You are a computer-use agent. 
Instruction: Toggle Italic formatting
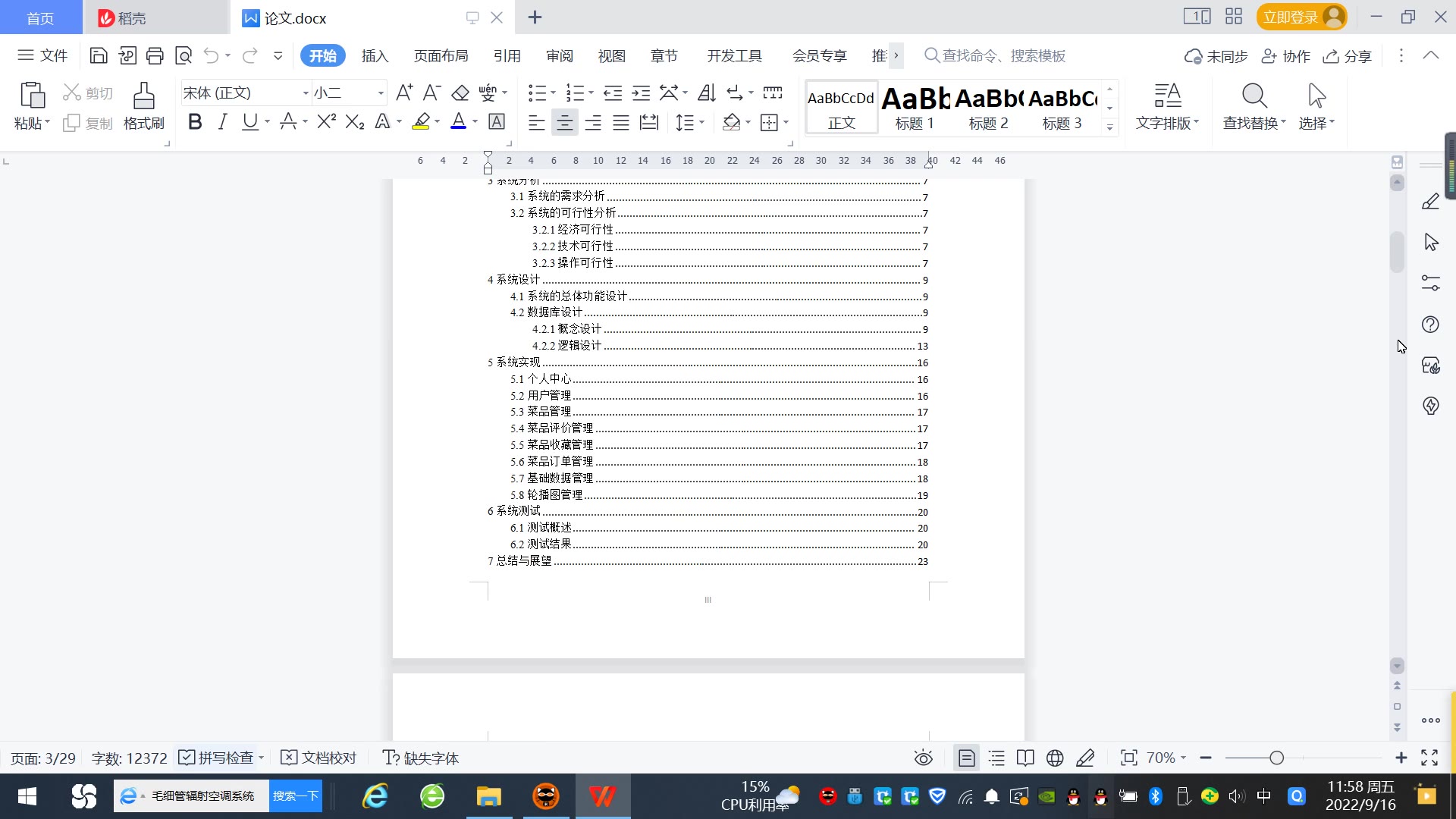(222, 121)
